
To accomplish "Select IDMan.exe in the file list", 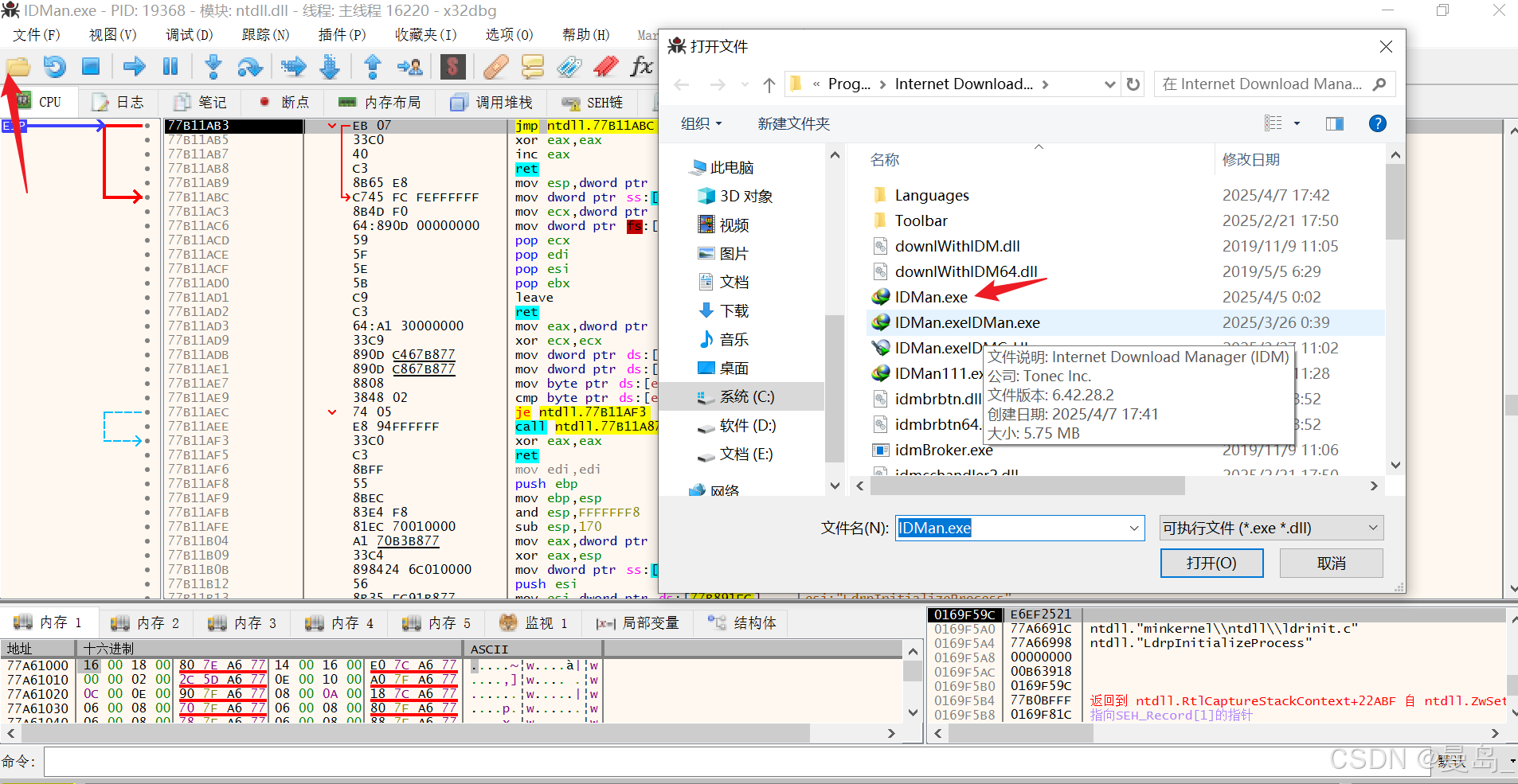I will point(931,297).
